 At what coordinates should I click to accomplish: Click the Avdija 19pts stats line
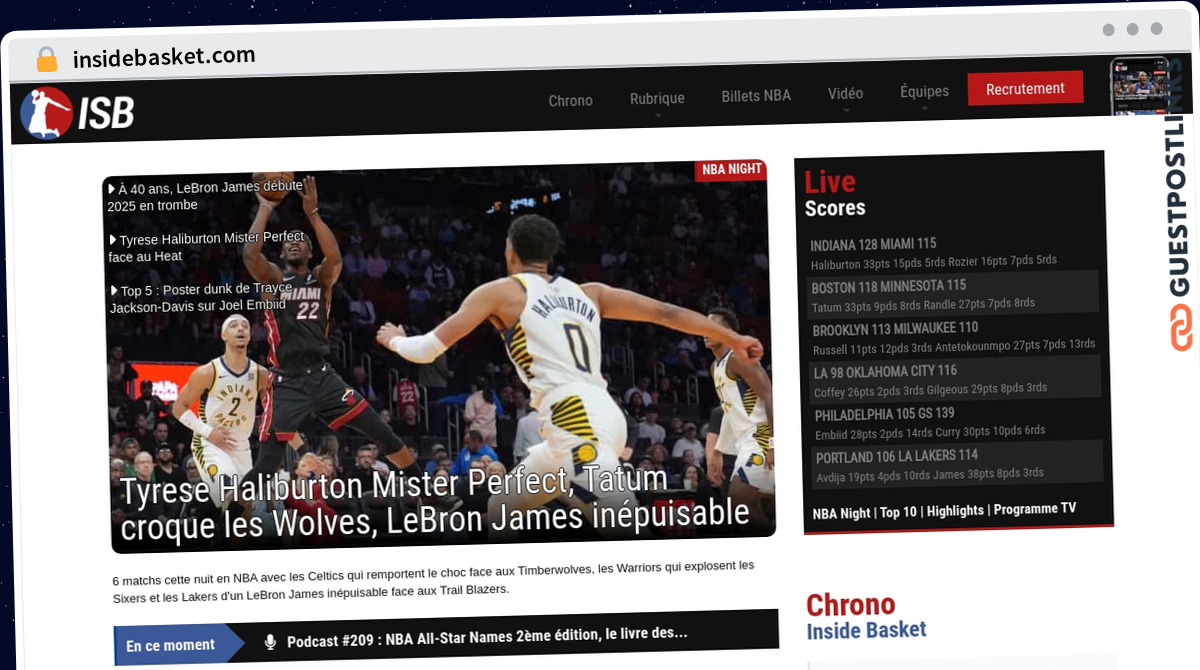point(929,475)
